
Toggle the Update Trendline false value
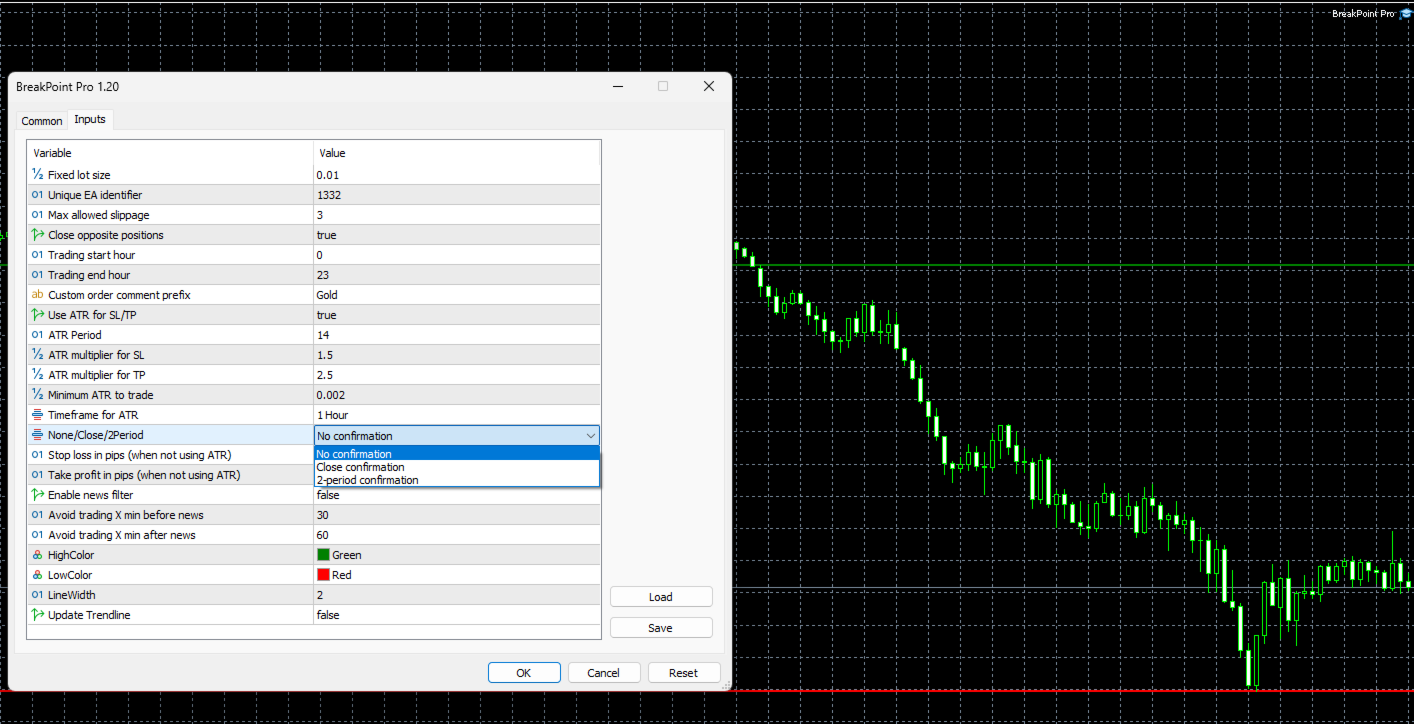tap(457, 615)
